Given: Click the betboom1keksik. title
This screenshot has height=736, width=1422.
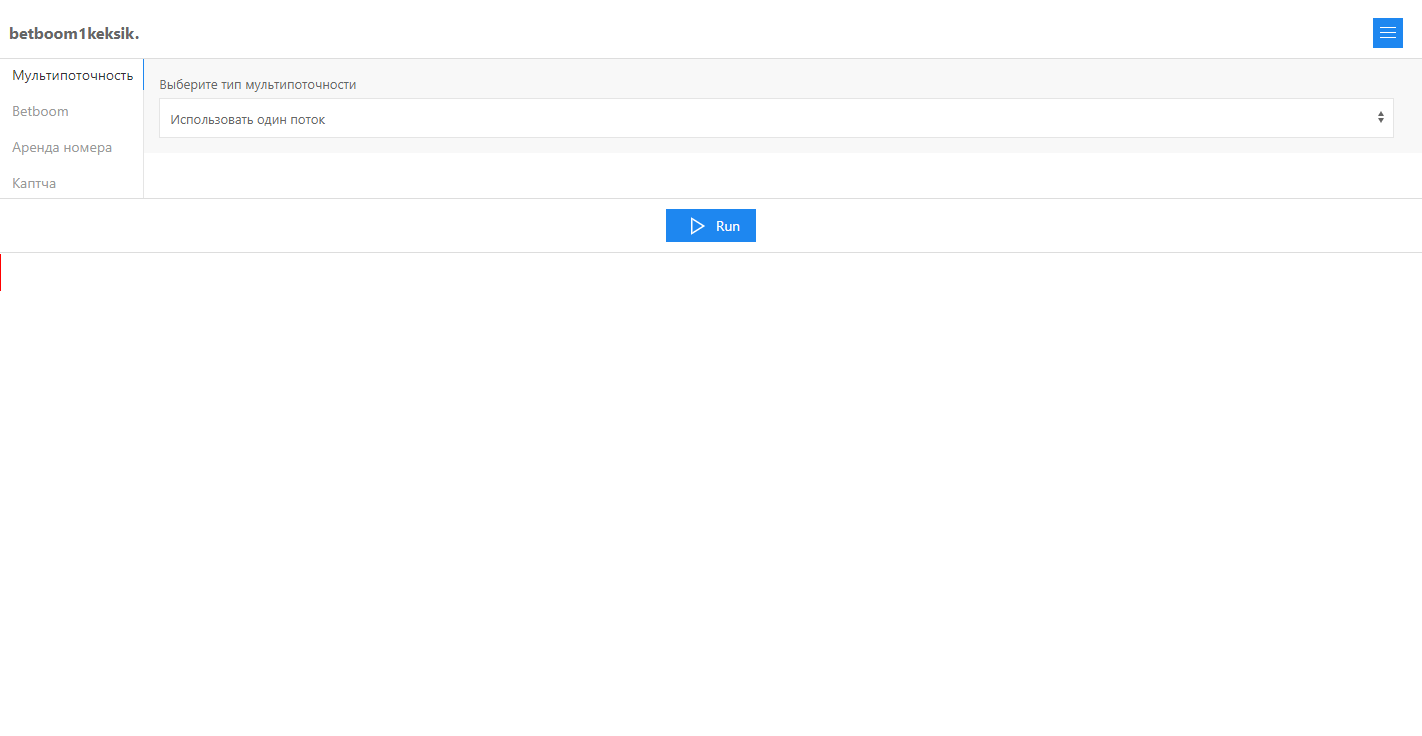Looking at the screenshot, I should (x=74, y=34).
